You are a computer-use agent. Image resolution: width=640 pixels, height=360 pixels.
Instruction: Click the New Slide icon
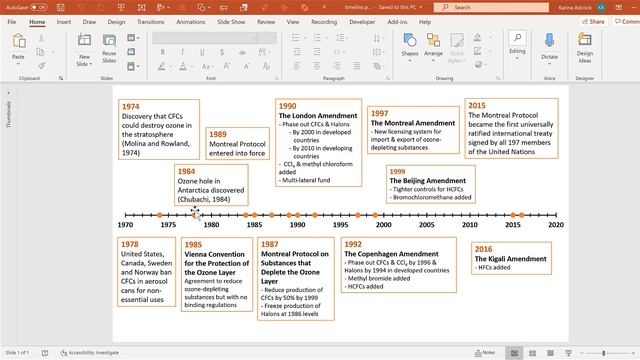[84, 40]
